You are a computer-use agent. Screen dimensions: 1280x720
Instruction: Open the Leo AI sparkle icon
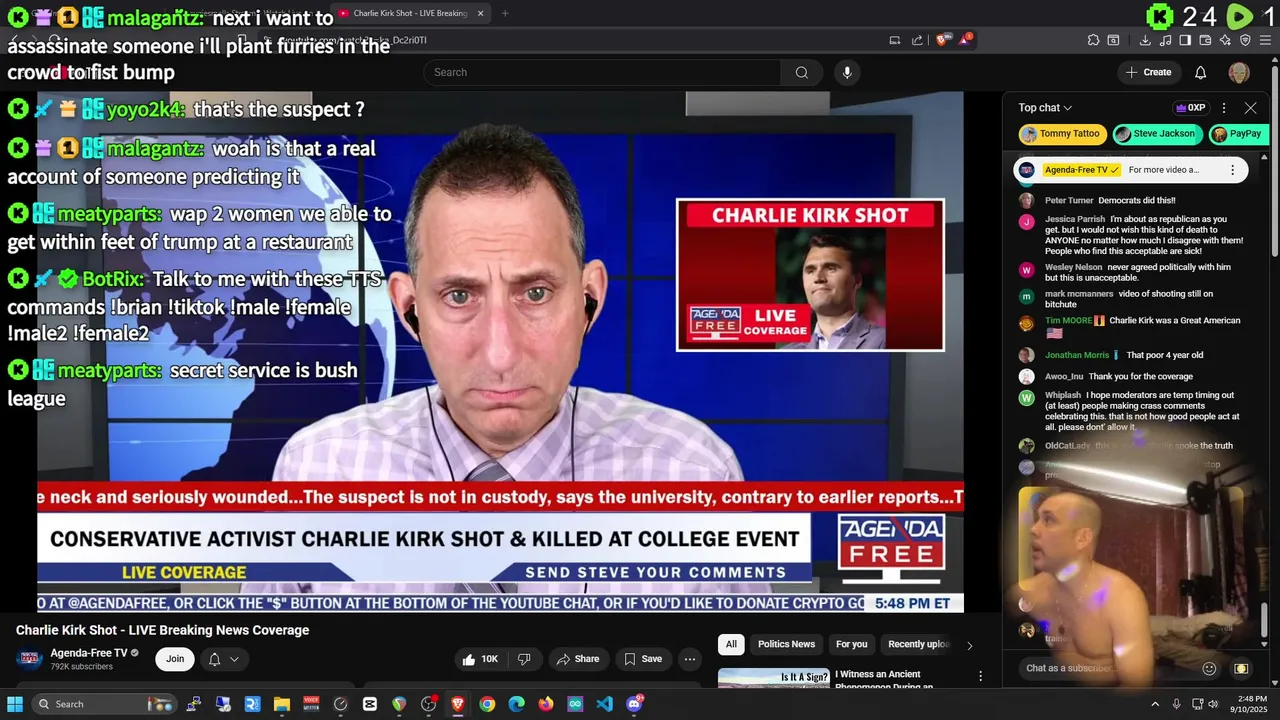click(x=1225, y=40)
